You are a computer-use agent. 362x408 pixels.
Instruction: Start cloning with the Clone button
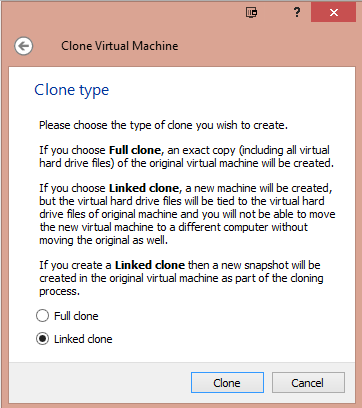click(x=227, y=383)
